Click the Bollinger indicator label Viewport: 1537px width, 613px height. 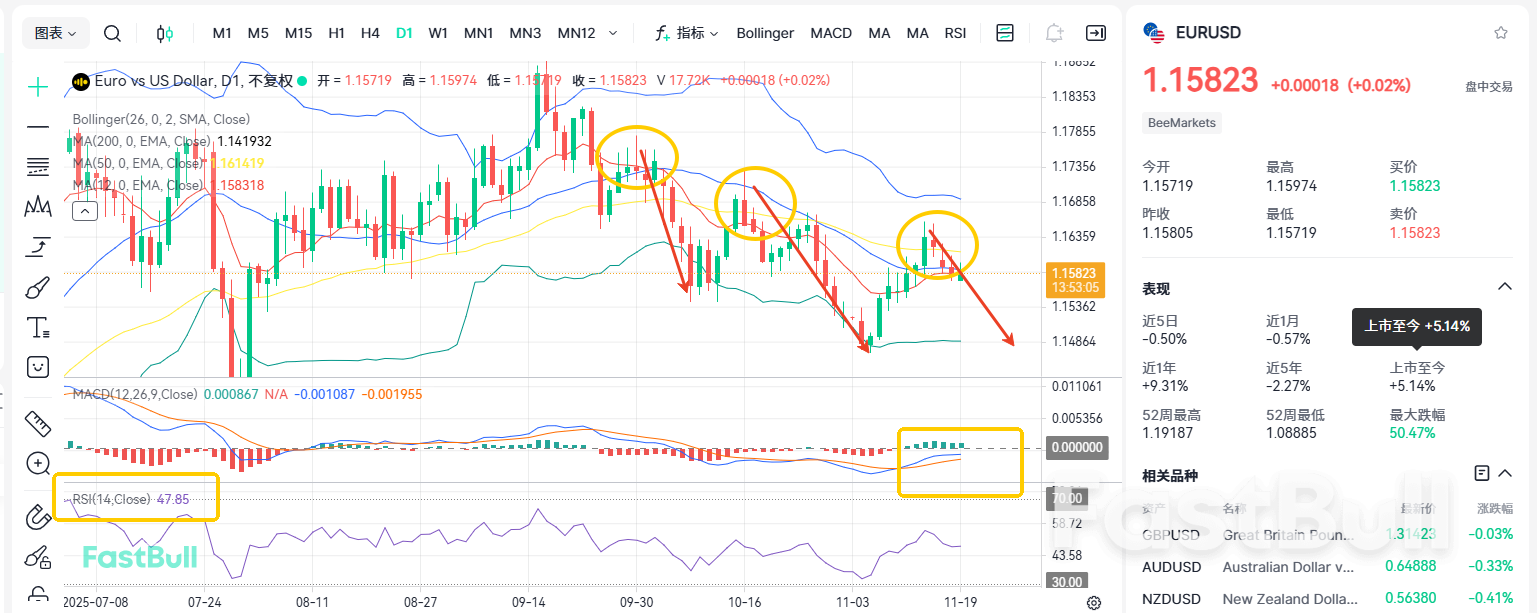[765, 32]
